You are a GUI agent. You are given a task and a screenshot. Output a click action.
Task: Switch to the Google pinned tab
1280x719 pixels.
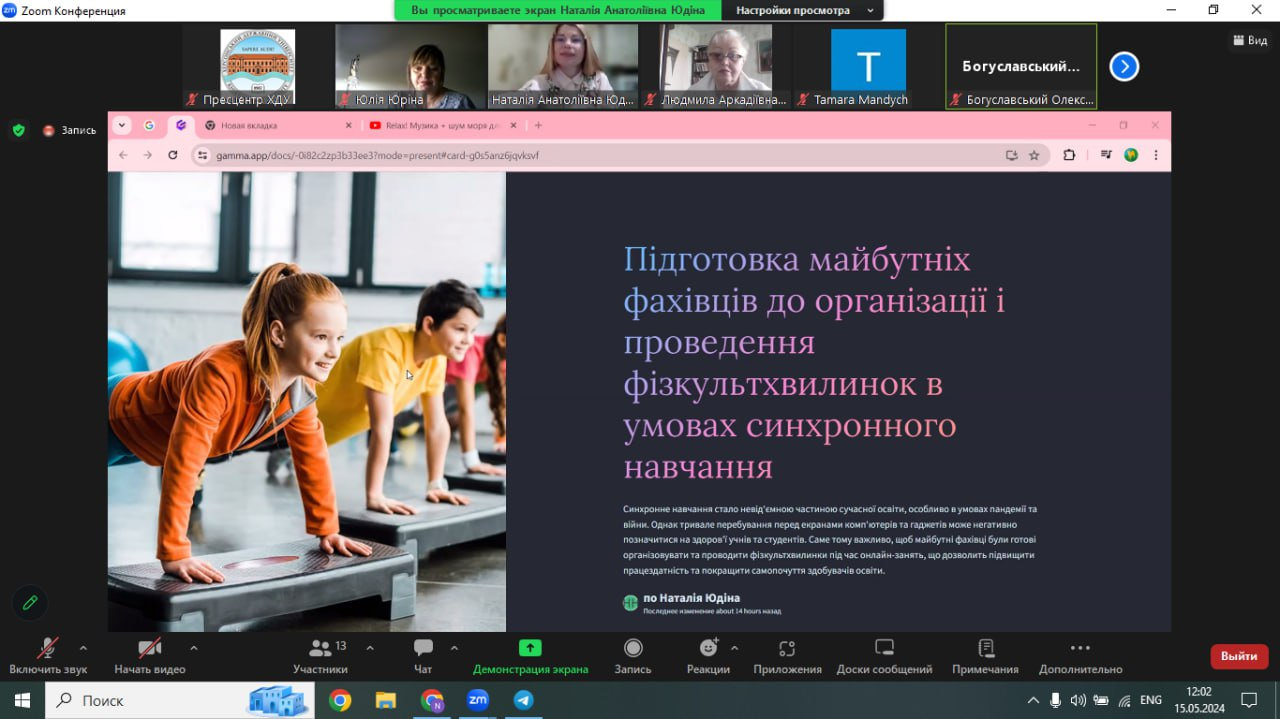149,125
